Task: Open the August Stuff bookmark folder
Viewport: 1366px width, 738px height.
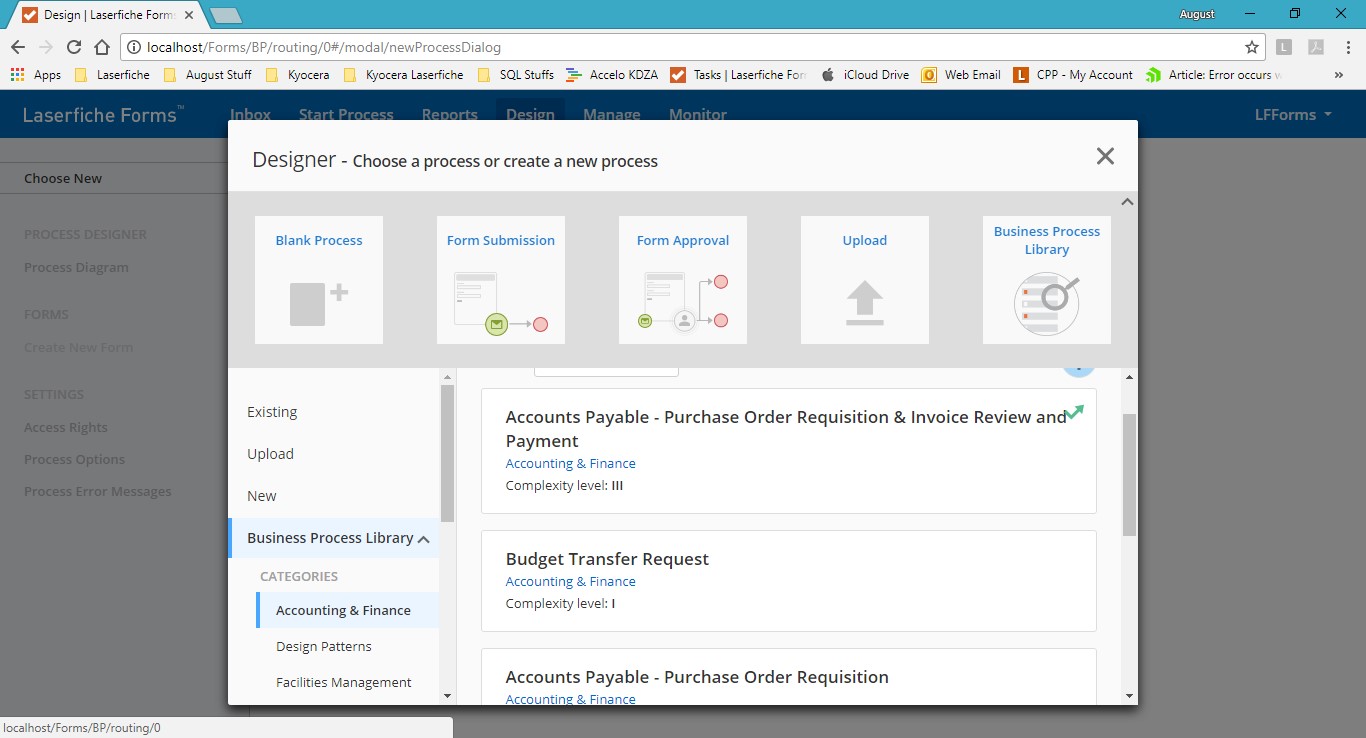Action: click(207, 75)
